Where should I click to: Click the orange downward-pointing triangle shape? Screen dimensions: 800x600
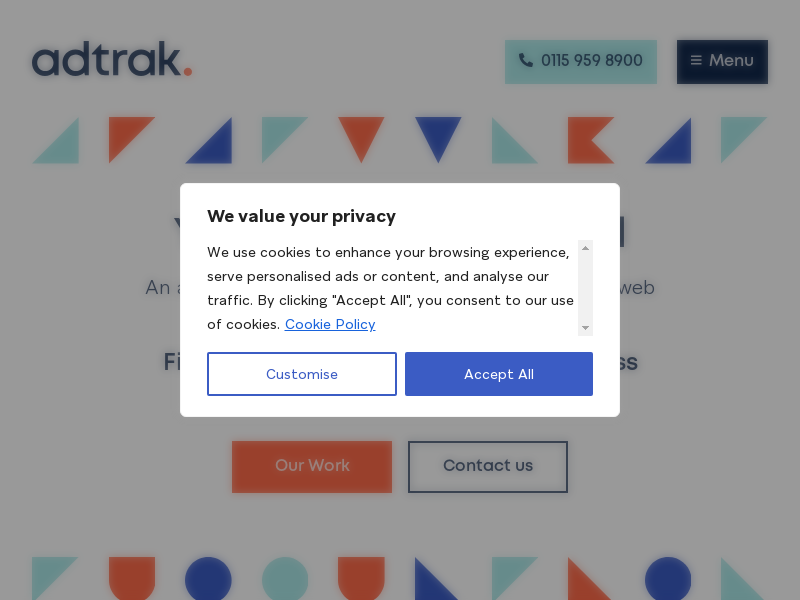point(361,135)
